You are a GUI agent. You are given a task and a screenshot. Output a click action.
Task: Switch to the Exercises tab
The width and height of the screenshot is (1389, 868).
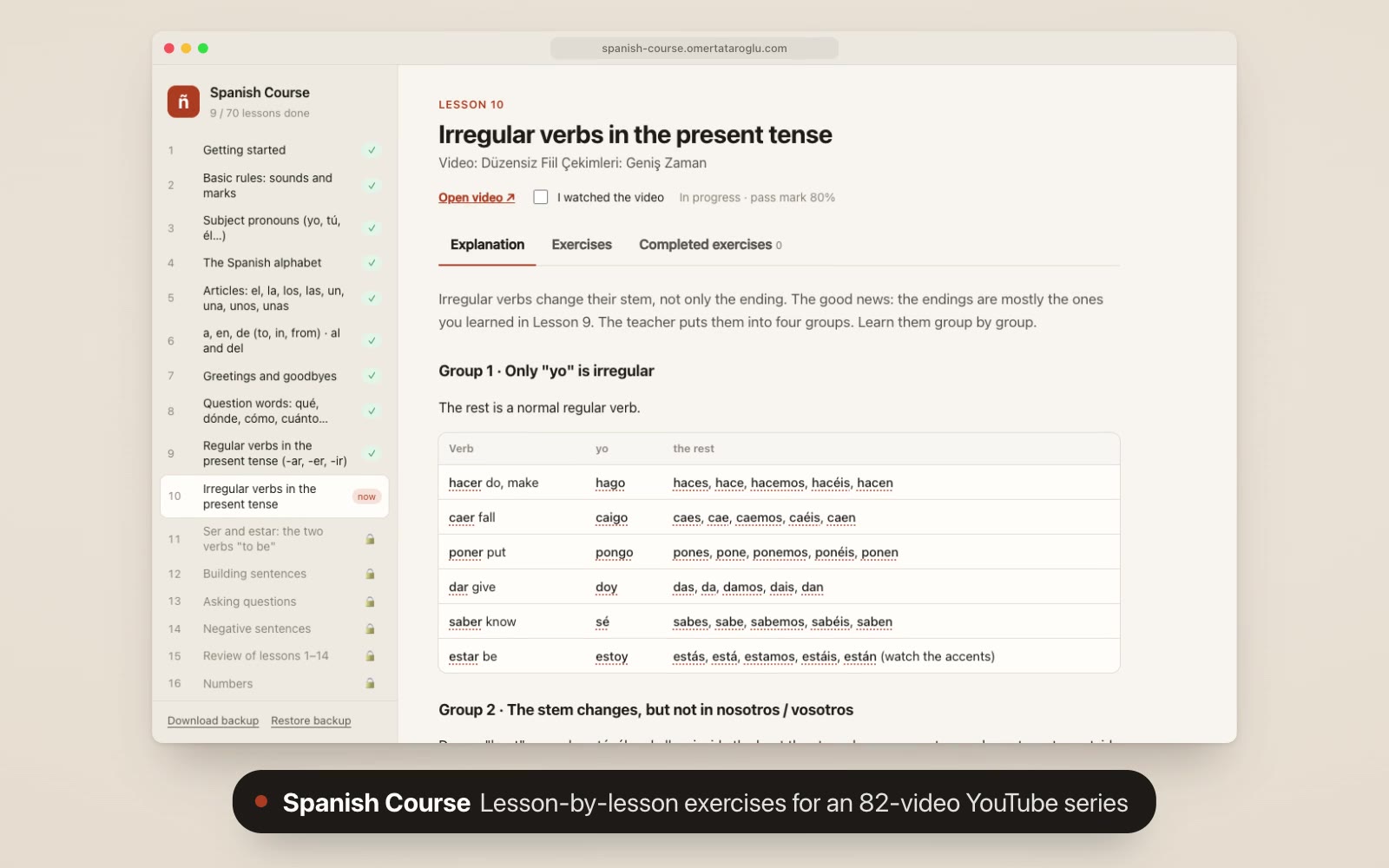click(x=582, y=245)
